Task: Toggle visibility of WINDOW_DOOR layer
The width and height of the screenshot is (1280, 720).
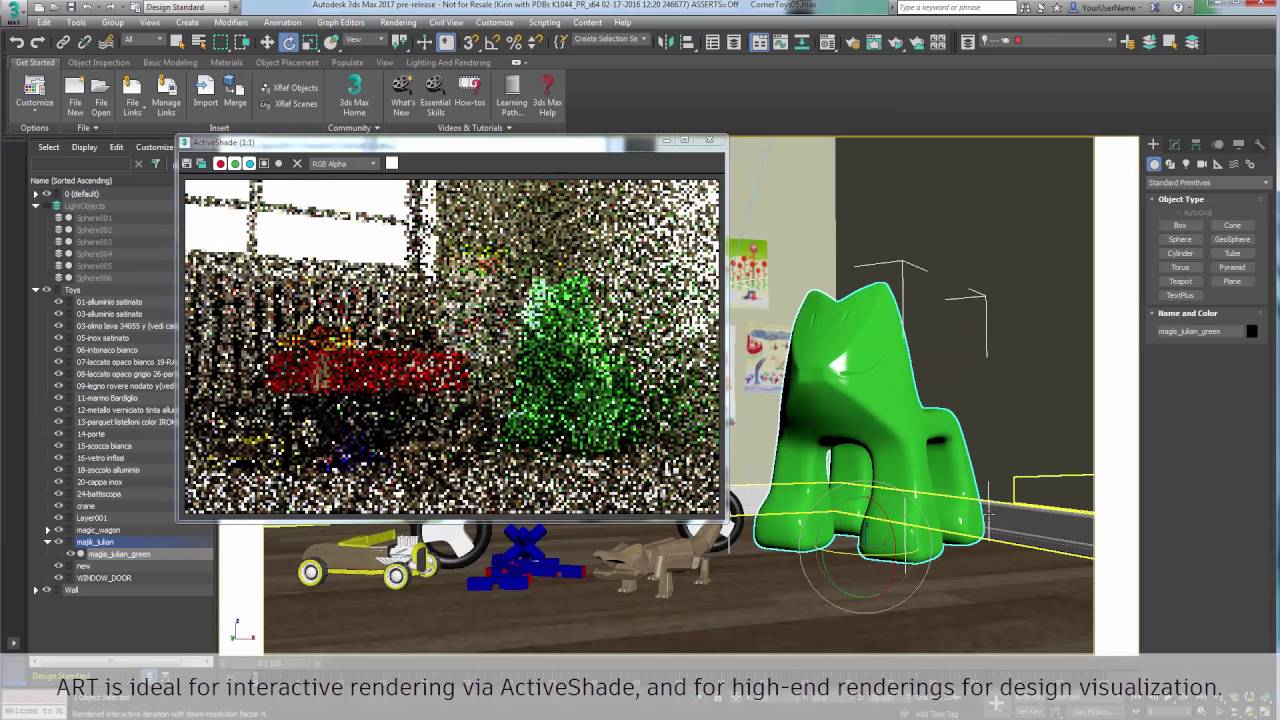Action: coord(58,578)
